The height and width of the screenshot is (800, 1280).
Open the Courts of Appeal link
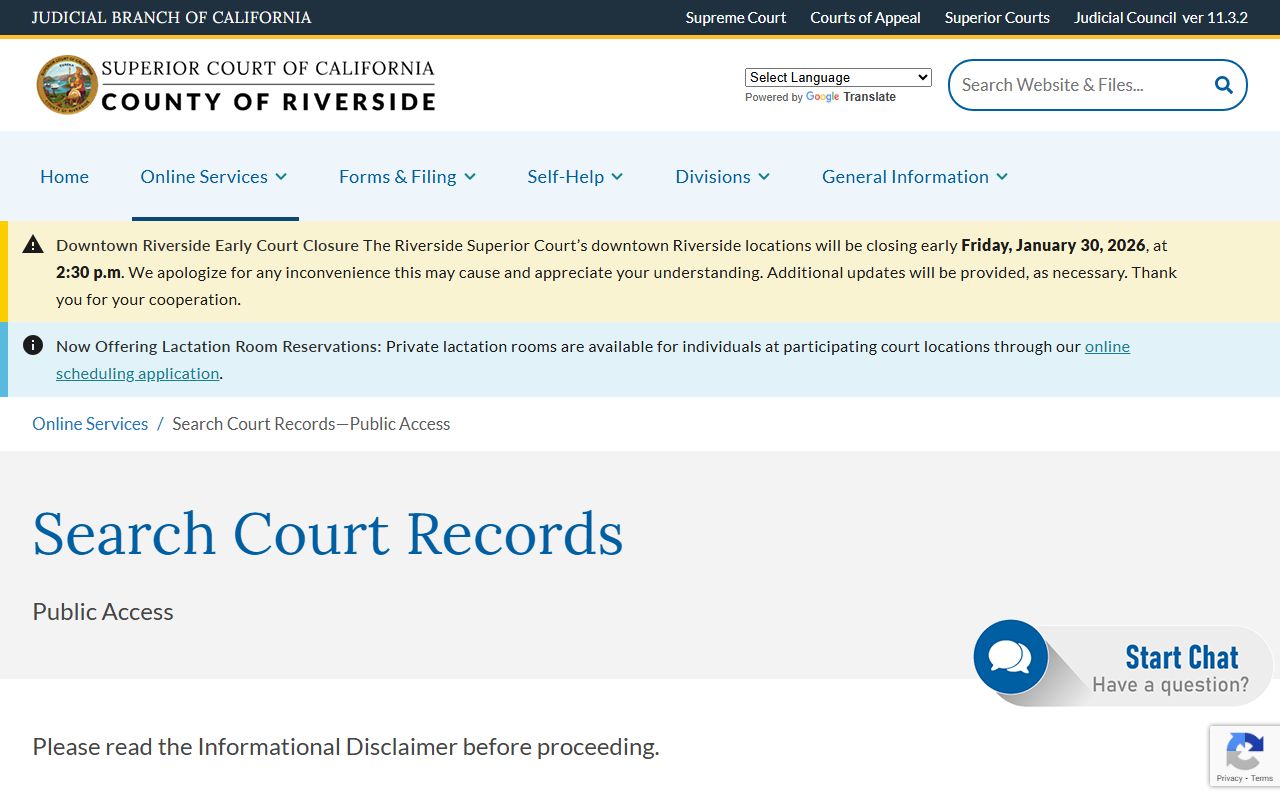(x=865, y=17)
